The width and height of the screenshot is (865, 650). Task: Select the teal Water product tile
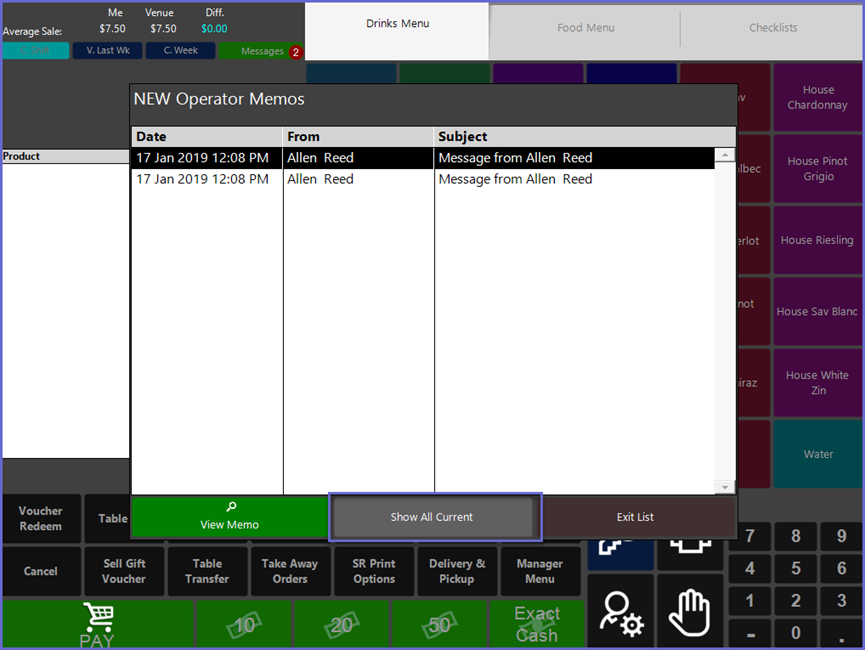click(x=818, y=454)
